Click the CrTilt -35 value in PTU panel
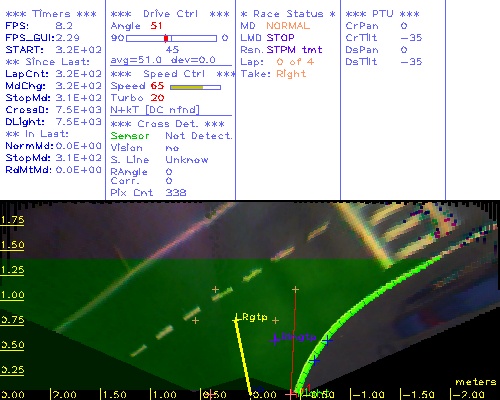This screenshot has height=400, width=500. 411,38
